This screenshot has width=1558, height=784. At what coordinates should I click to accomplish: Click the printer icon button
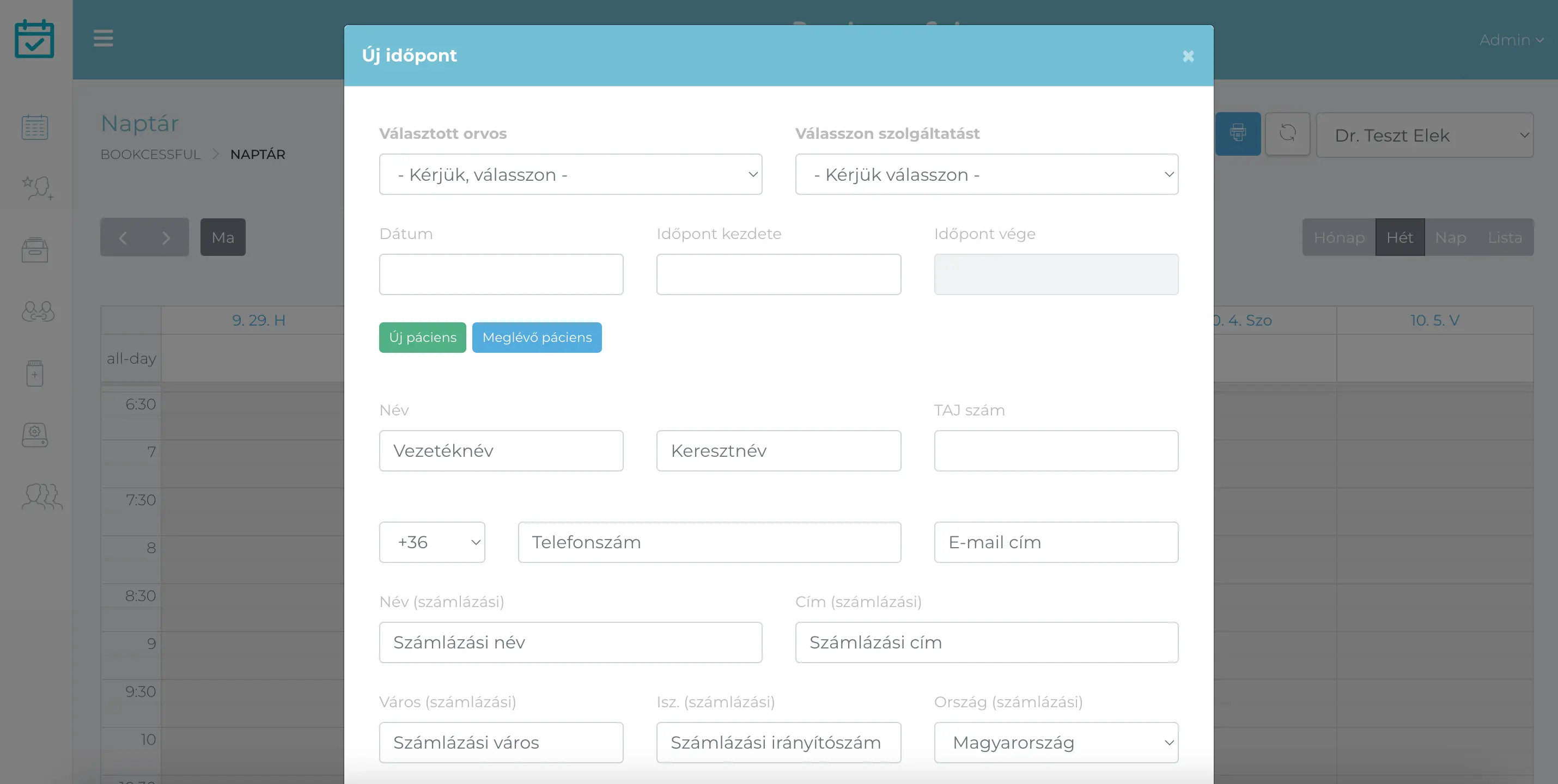pos(1238,133)
